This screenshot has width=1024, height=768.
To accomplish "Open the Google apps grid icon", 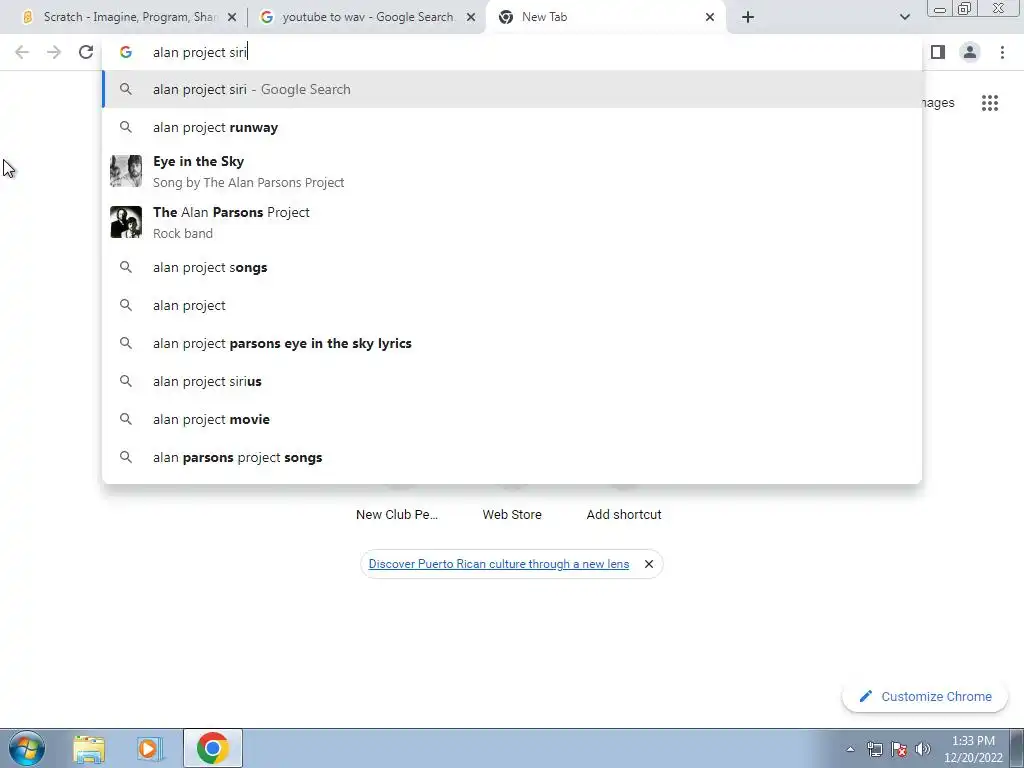I will point(989,103).
